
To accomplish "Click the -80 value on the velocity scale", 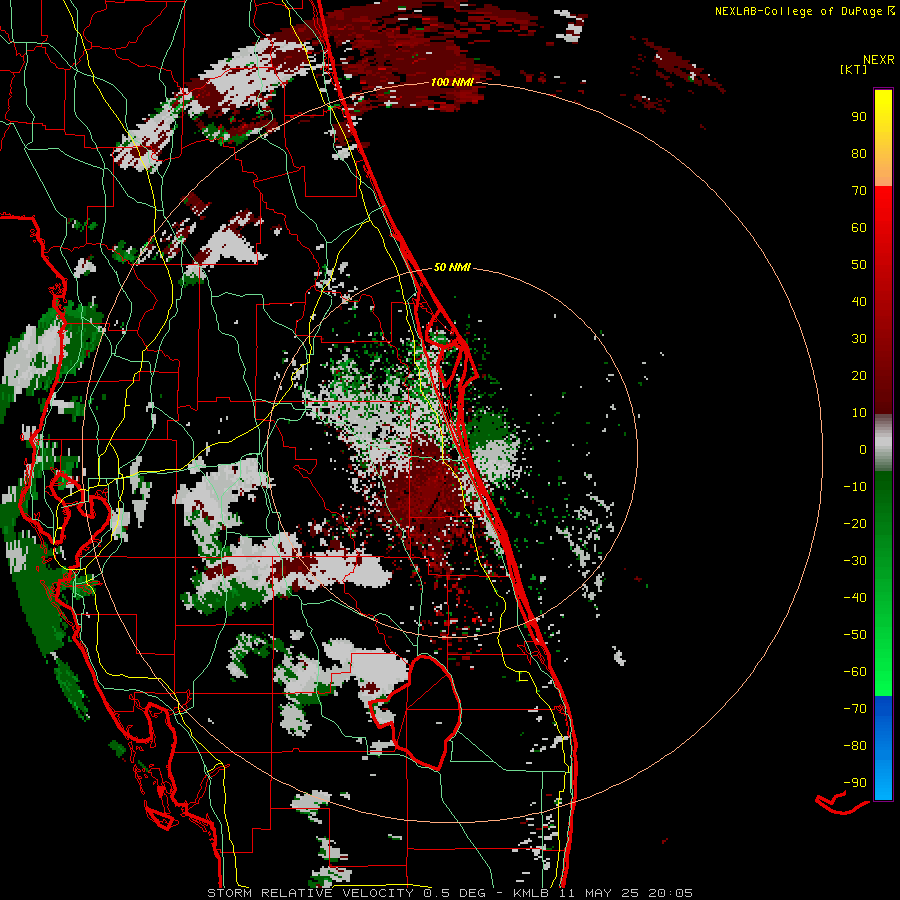I will (855, 746).
